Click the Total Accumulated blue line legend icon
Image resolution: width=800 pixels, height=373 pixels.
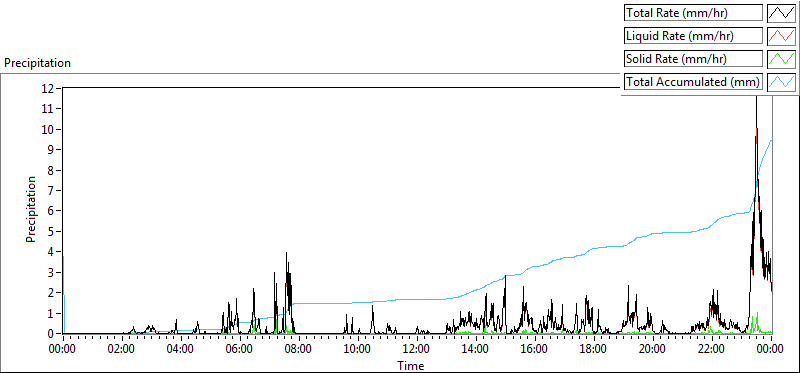pyautogui.click(x=782, y=82)
